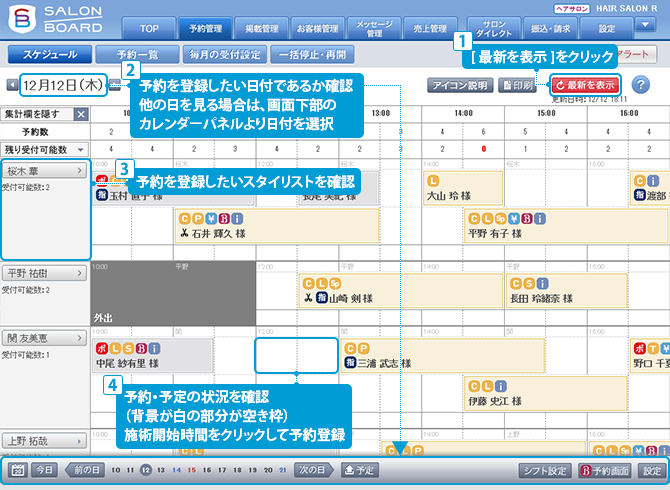The width and height of the screenshot is (670, 490).
Task: Click the 12月12日(木) date field
Action: 63,85
